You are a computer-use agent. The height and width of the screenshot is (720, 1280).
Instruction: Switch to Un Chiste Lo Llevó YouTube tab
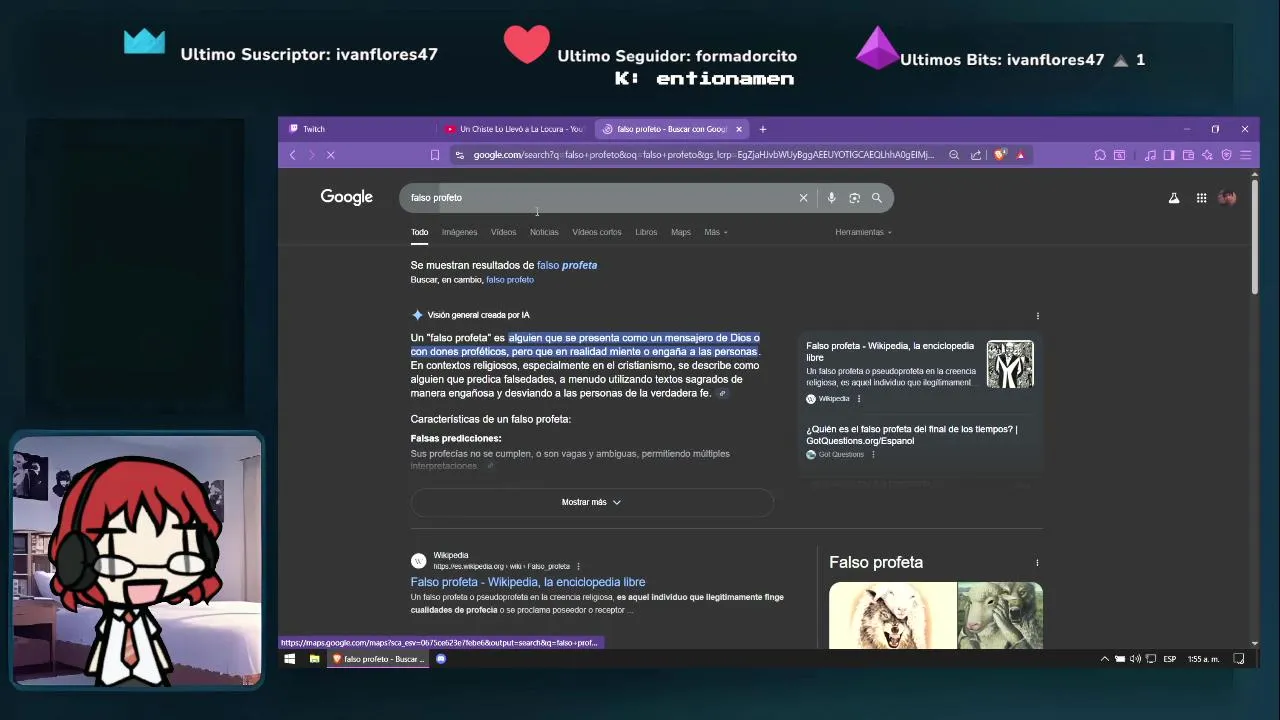pyautogui.click(x=515, y=129)
